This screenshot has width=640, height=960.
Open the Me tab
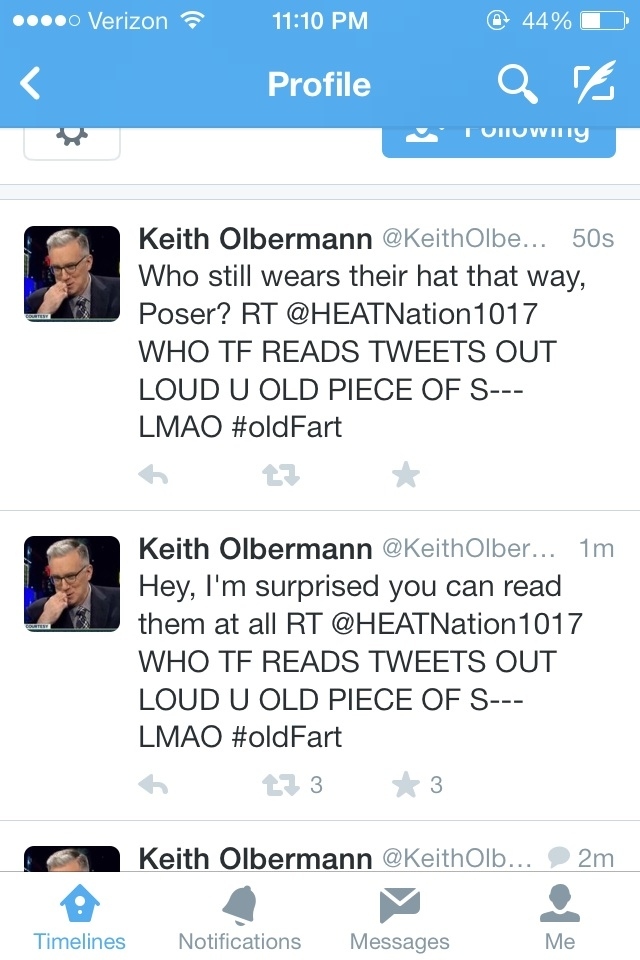pos(560,916)
